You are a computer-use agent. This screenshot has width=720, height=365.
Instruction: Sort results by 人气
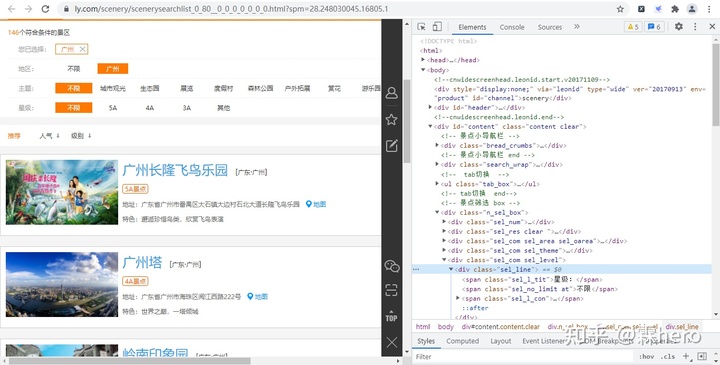click(x=50, y=136)
